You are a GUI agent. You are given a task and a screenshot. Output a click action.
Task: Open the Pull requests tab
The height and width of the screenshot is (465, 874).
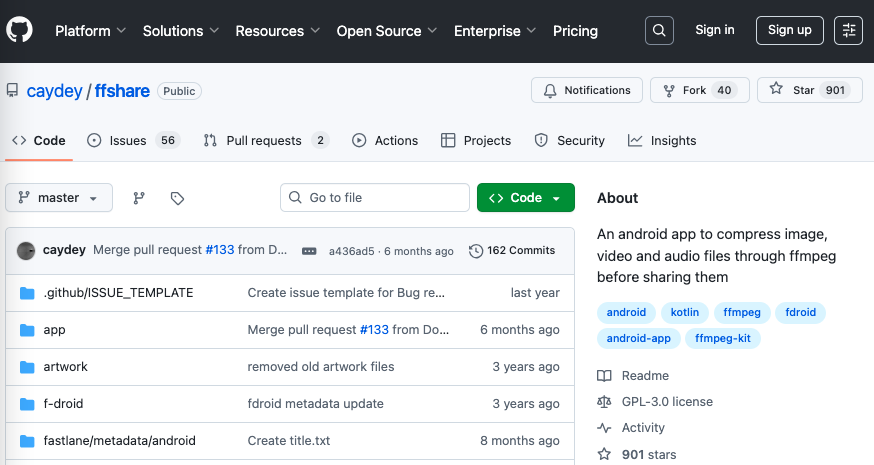coord(266,141)
